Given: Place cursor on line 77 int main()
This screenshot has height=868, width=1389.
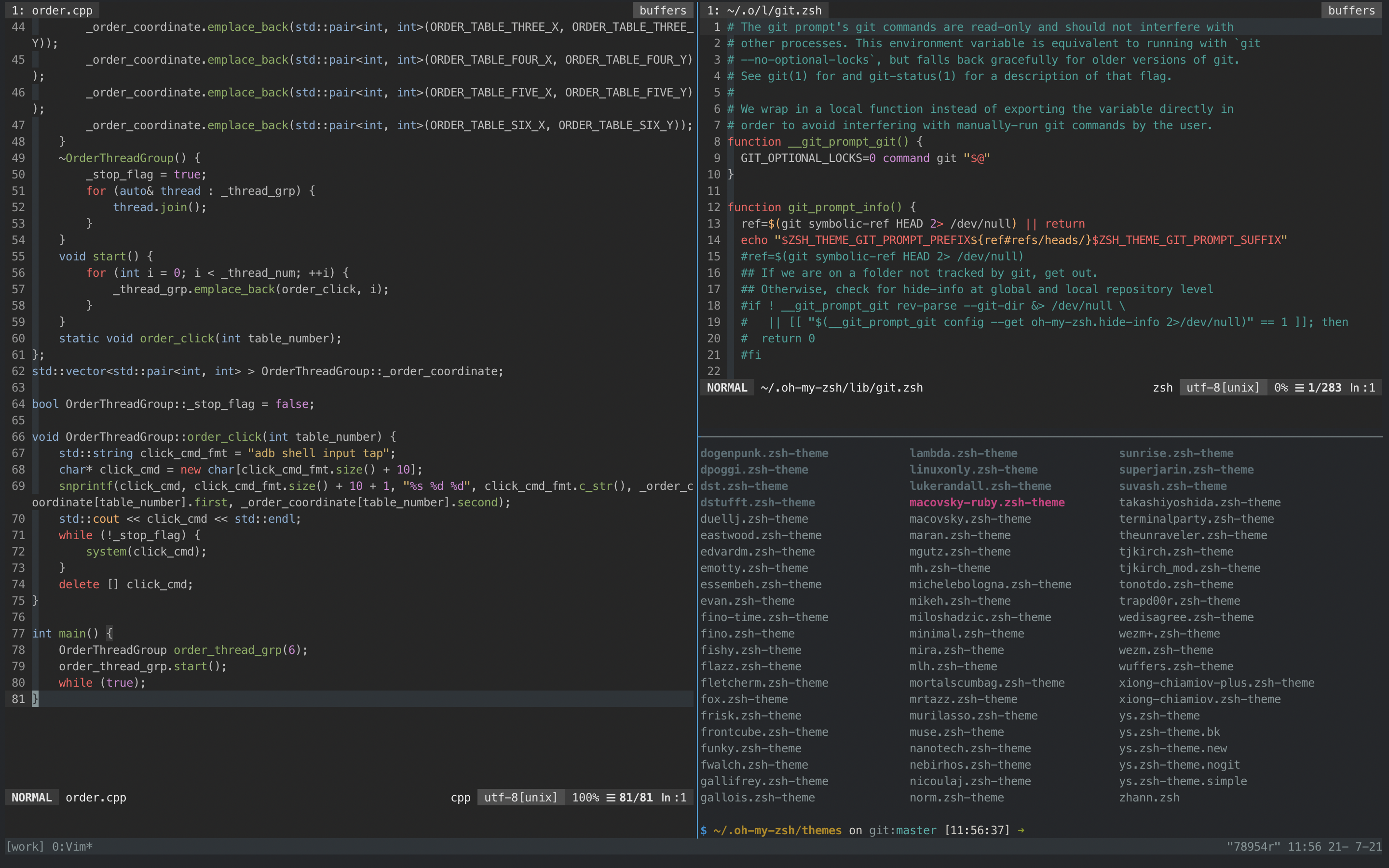Looking at the screenshot, I should [72, 633].
